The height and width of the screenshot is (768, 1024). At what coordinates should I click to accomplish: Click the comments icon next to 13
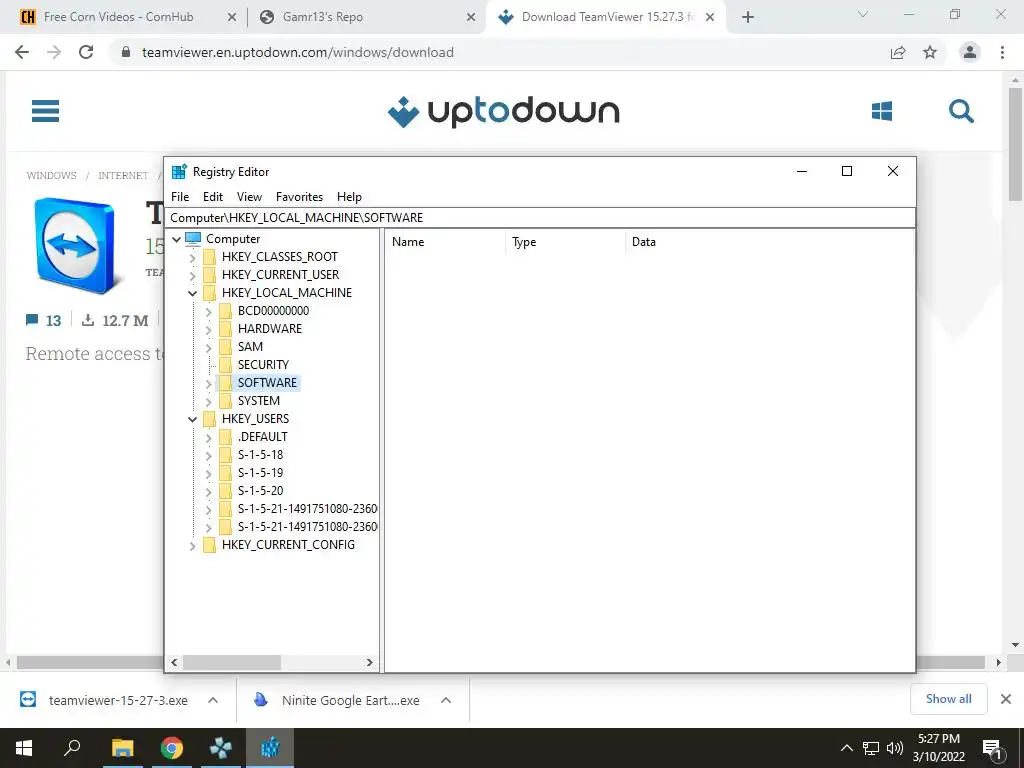[32, 320]
